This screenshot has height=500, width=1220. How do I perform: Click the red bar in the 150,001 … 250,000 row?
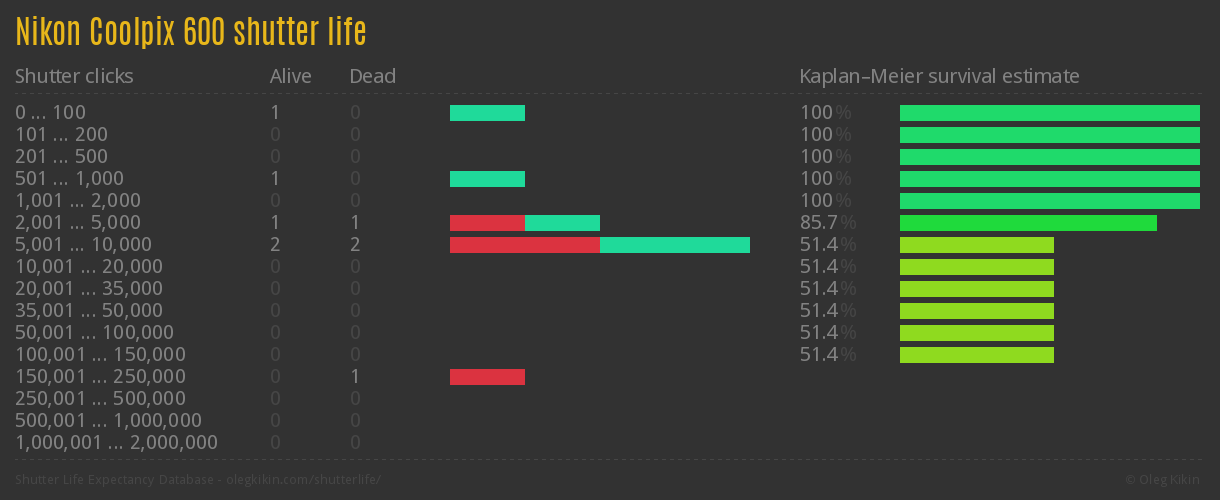point(487,377)
